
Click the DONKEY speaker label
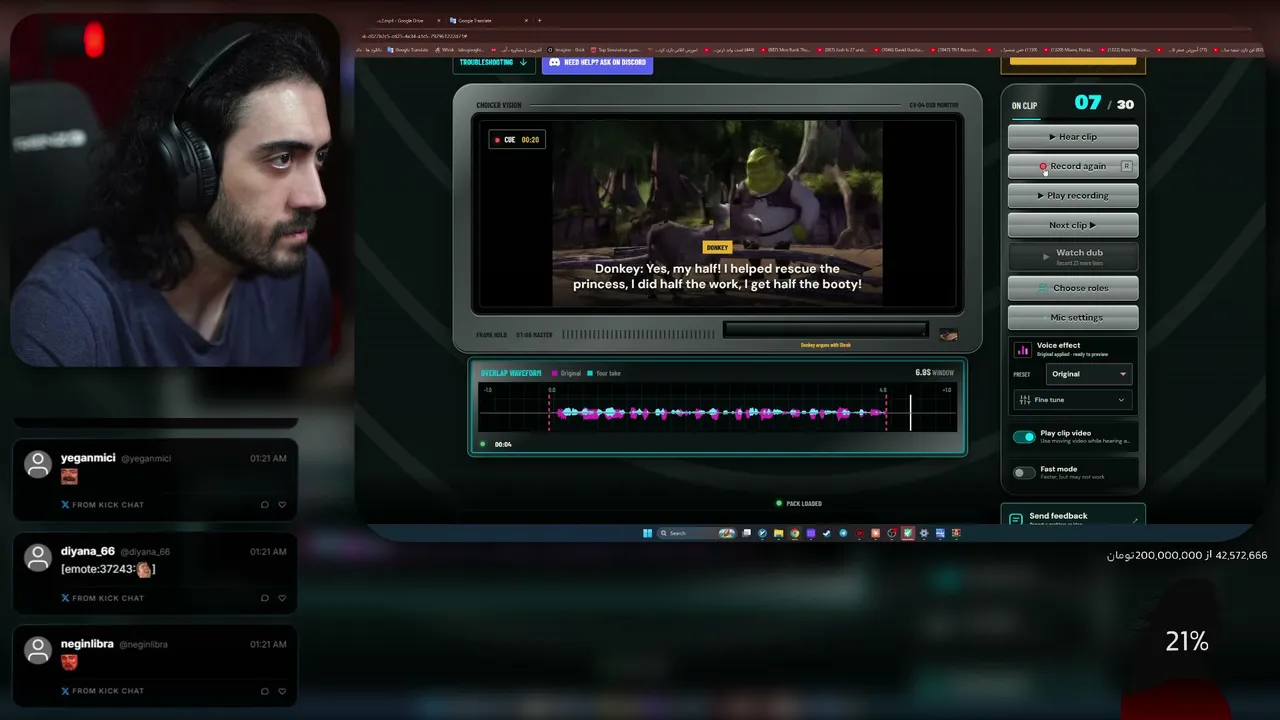tap(717, 247)
